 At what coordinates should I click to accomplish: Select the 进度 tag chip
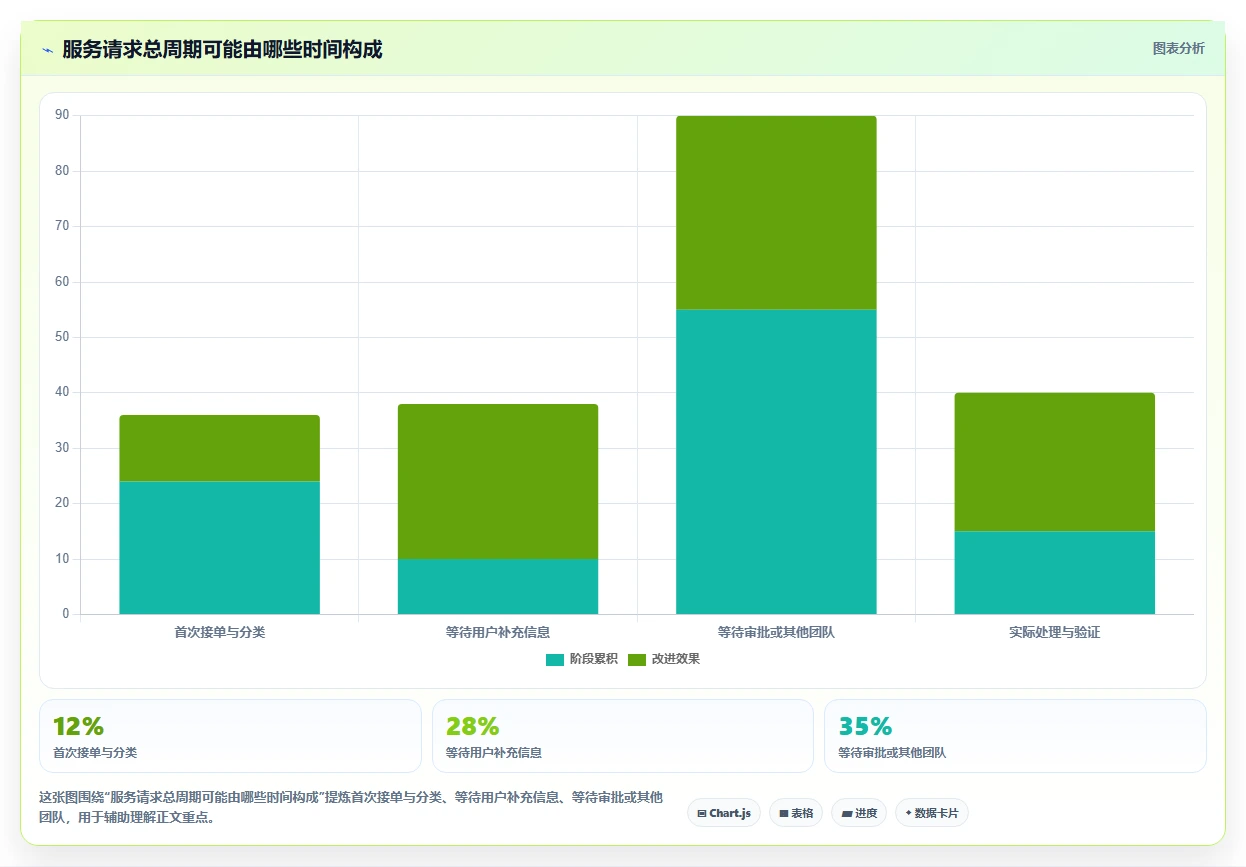[x=859, y=813]
